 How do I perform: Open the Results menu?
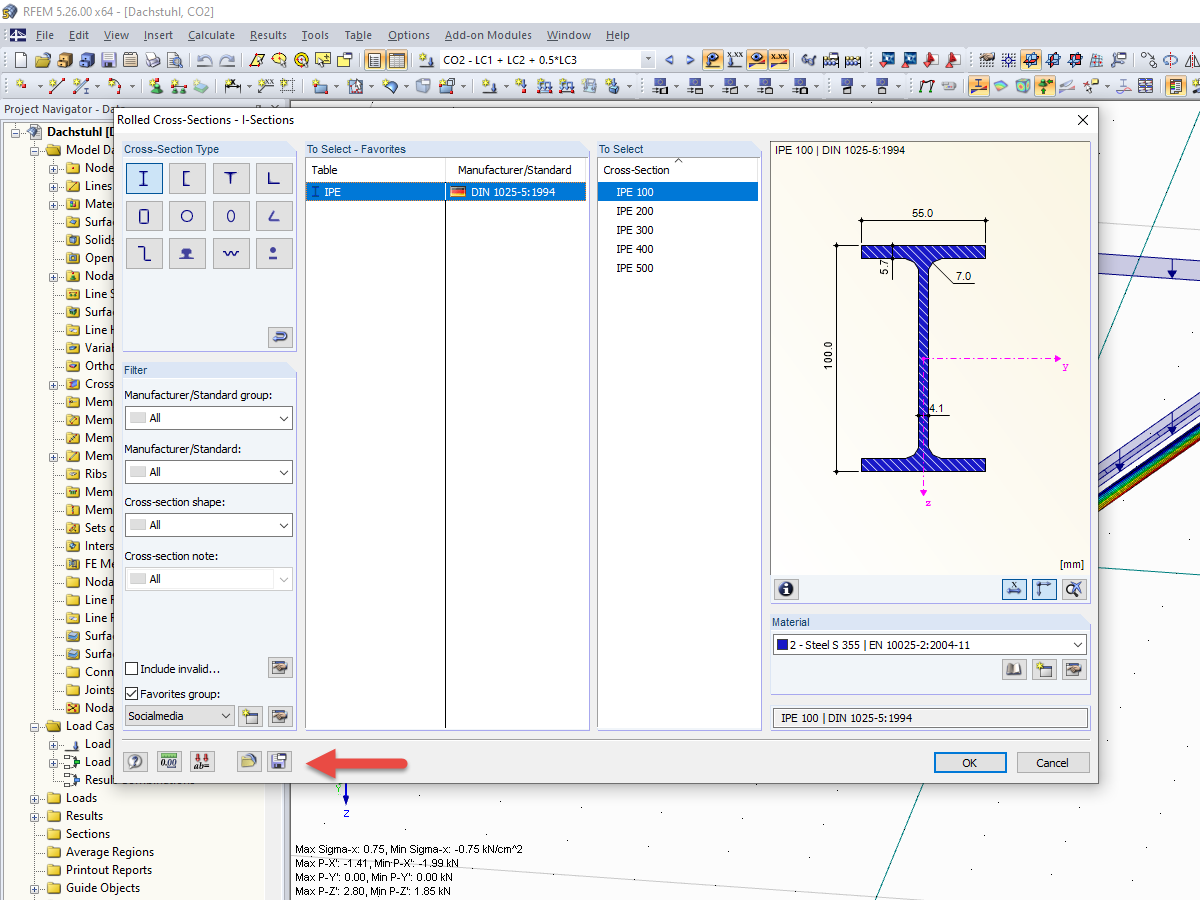[x=268, y=35]
